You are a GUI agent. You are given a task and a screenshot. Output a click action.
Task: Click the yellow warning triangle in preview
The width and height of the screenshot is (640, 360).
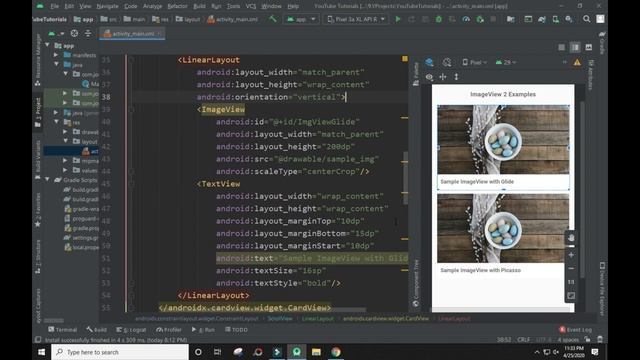(x=577, y=62)
